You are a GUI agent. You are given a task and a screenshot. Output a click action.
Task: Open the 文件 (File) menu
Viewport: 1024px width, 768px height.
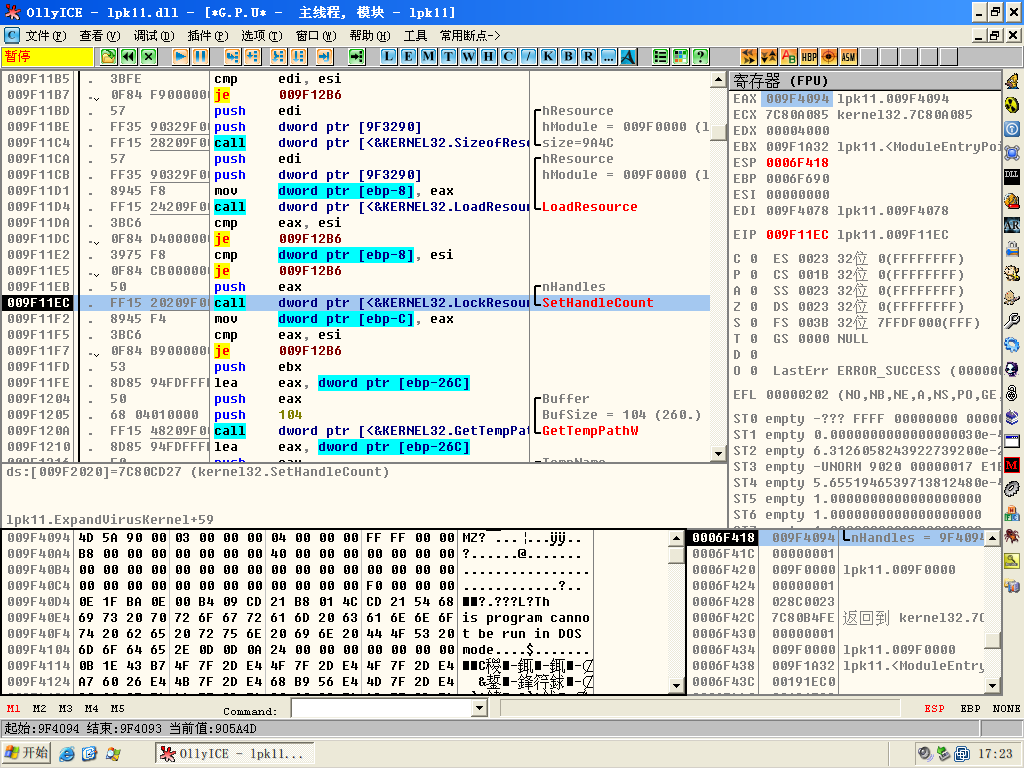pos(45,35)
